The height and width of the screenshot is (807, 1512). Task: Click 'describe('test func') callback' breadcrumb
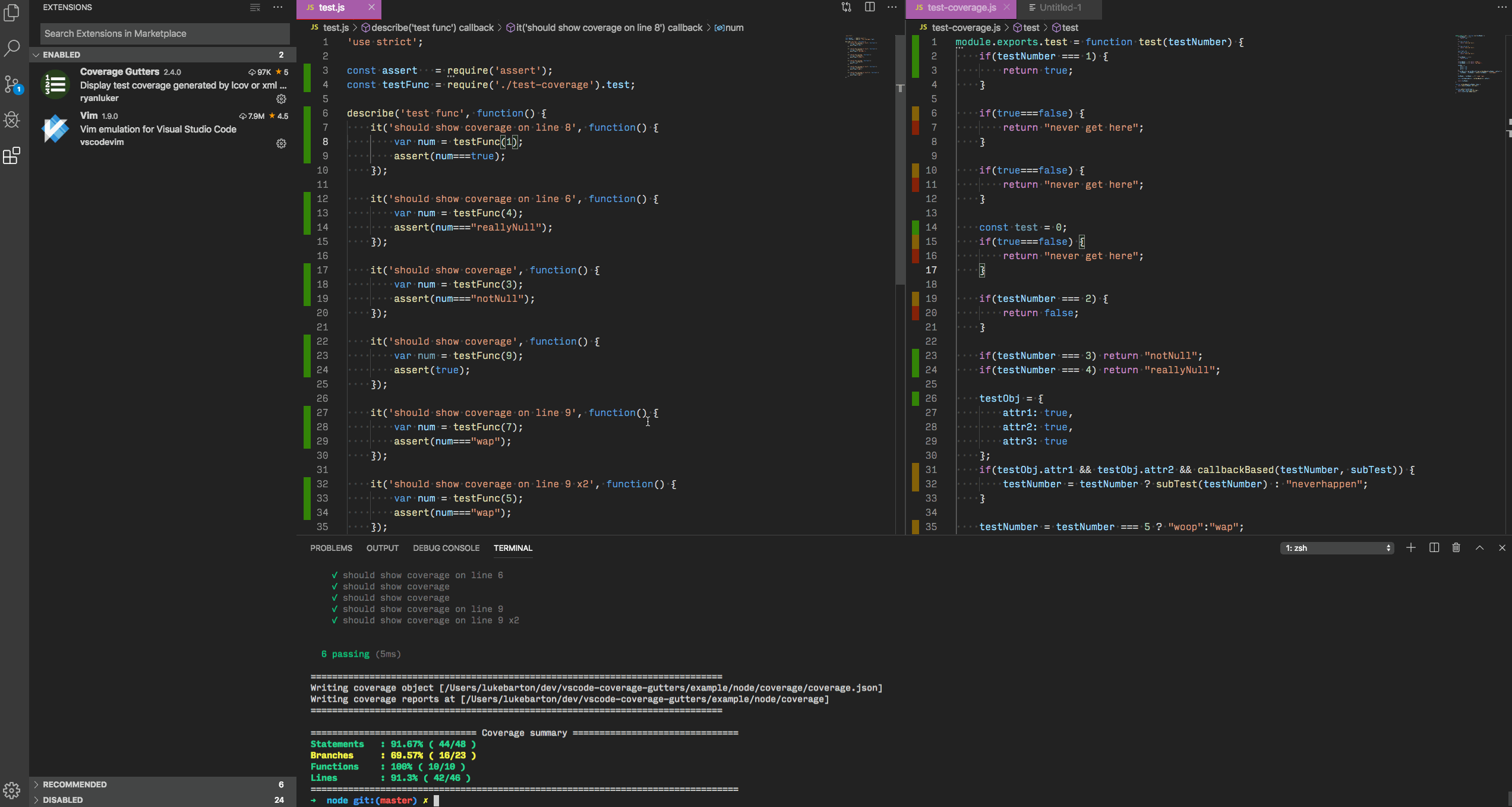click(x=427, y=28)
